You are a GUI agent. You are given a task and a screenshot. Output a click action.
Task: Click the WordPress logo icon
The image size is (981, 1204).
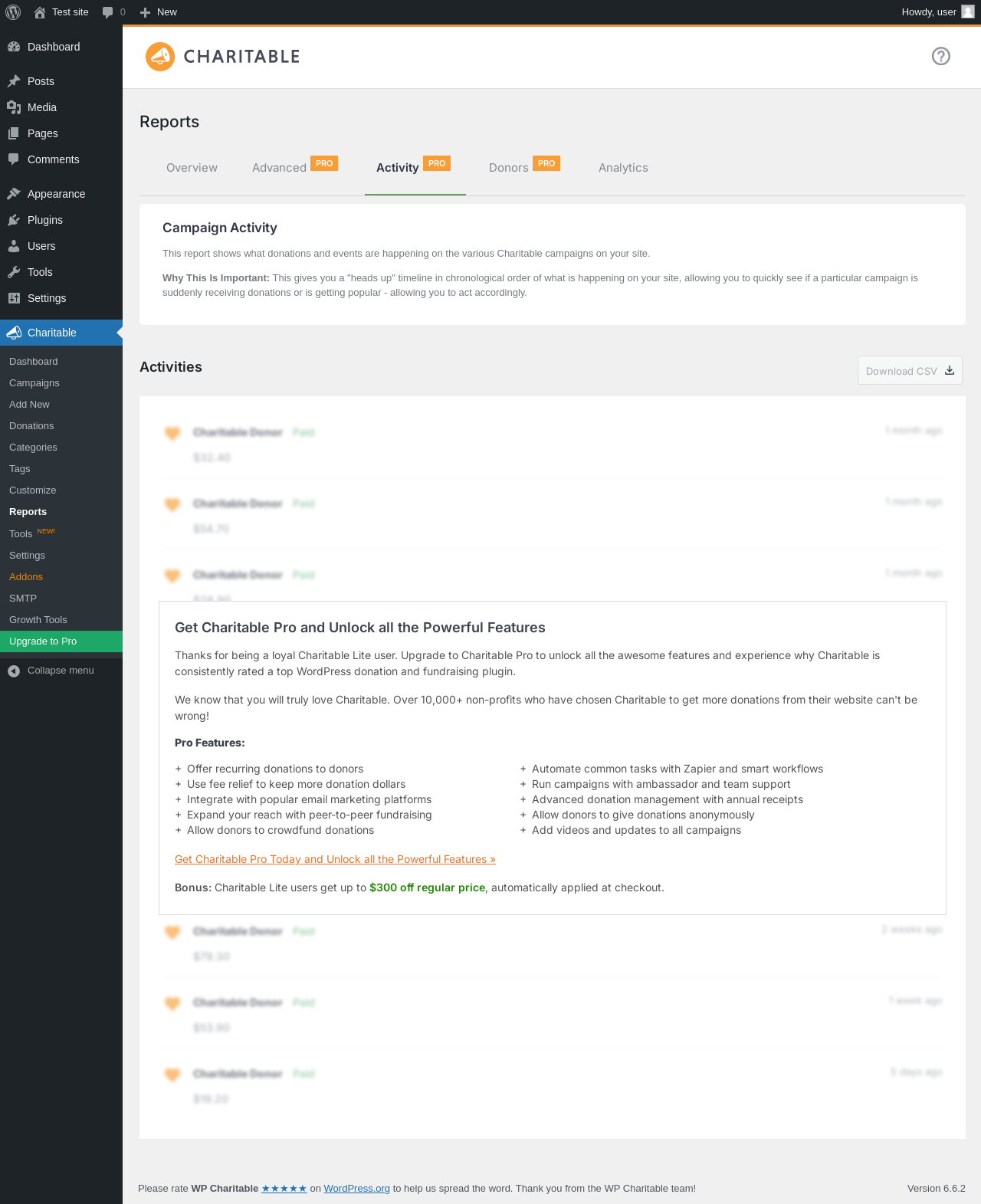tap(13, 12)
